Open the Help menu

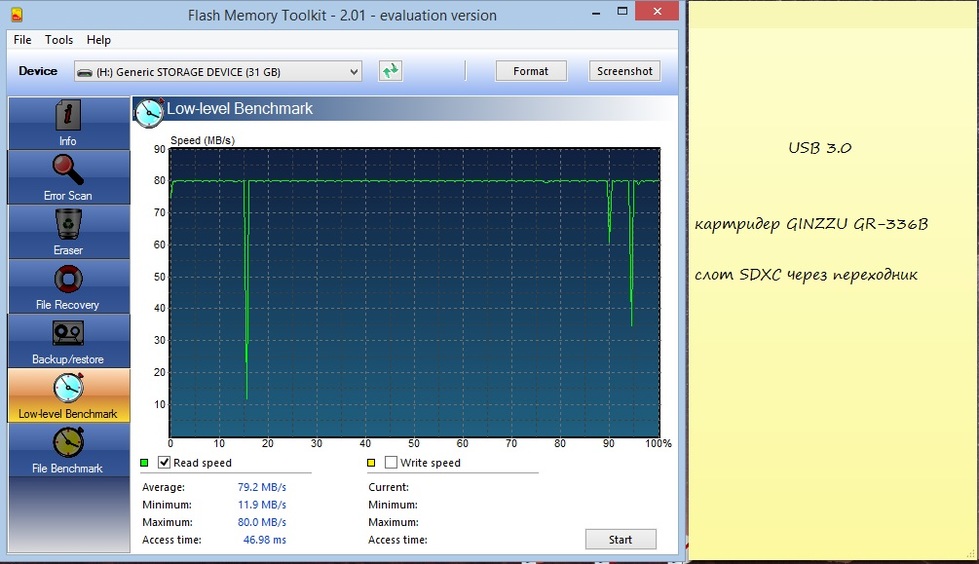point(99,40)
